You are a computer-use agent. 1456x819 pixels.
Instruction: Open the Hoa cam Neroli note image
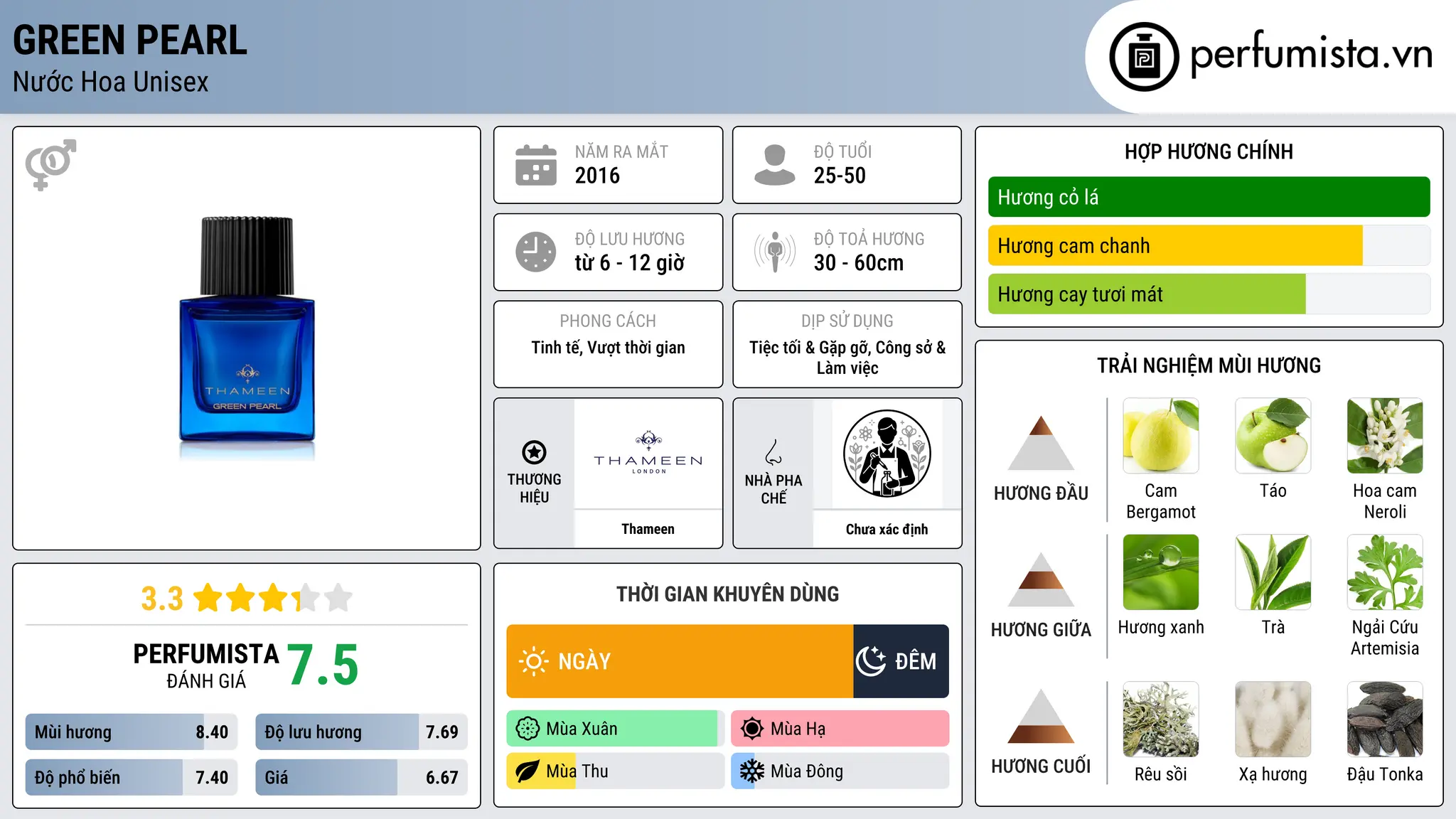[1385, 436]
